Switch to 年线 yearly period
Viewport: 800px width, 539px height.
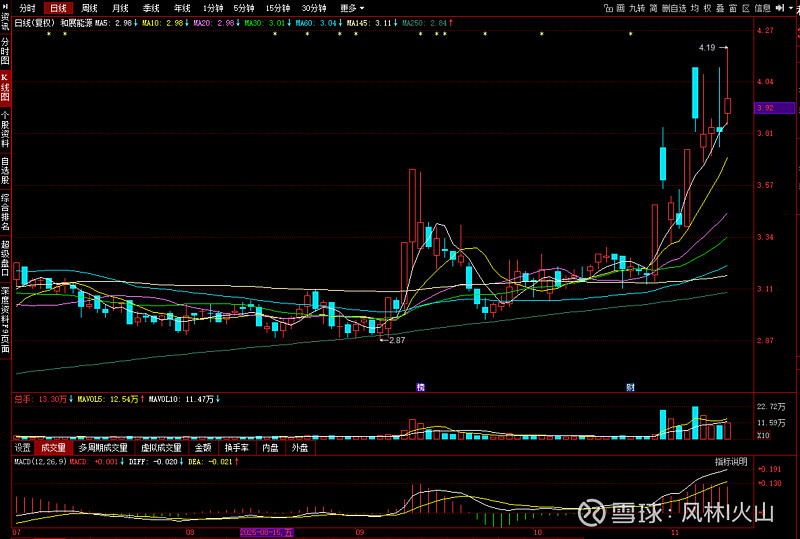click(182, 8)
